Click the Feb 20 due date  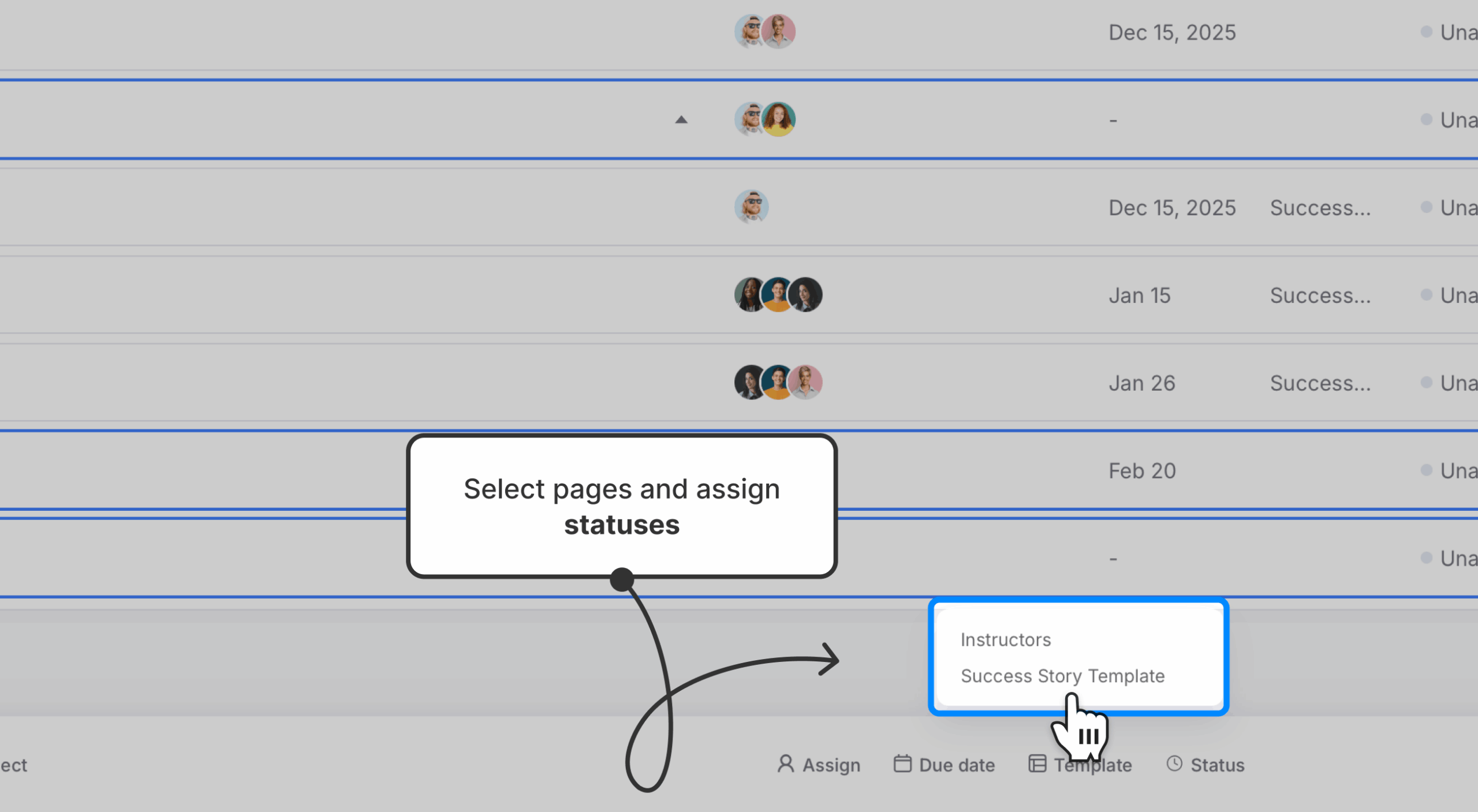(1142, 471)
